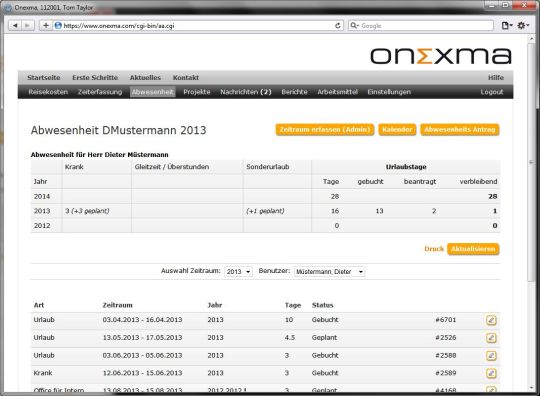The height and width of the screenshot is (396, 540).
Task: Click the Urlaubstage header
Action: coord(406,167)
